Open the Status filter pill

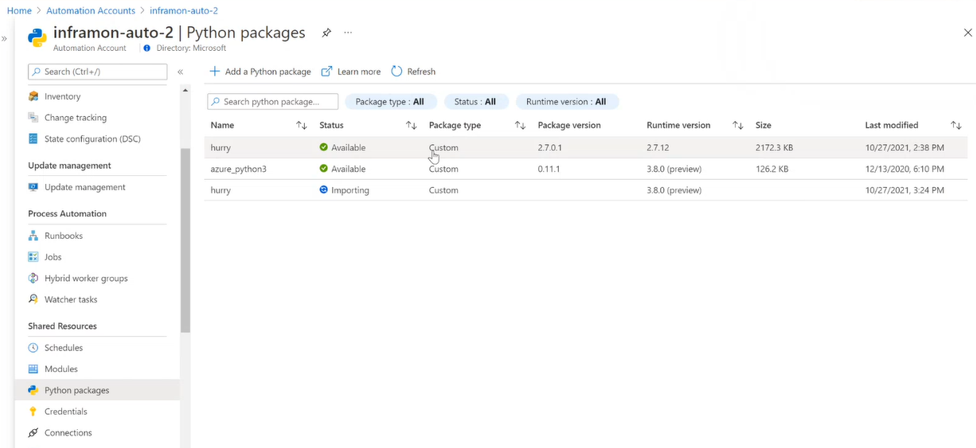[x=475, y=102]
